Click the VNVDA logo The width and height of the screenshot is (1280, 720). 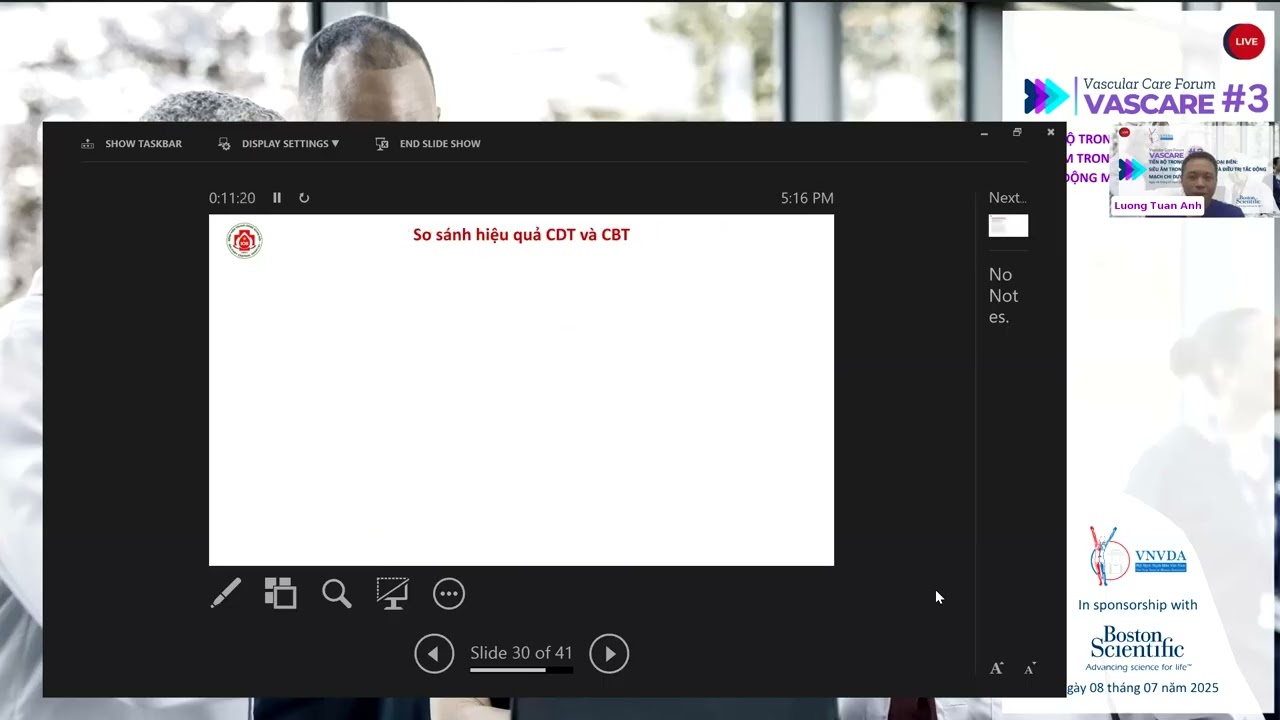coord(1138,556)
